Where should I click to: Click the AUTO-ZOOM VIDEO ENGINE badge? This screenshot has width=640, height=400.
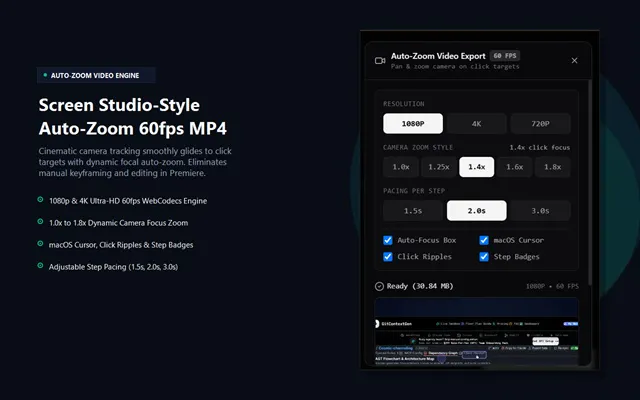tap(96, 75)
